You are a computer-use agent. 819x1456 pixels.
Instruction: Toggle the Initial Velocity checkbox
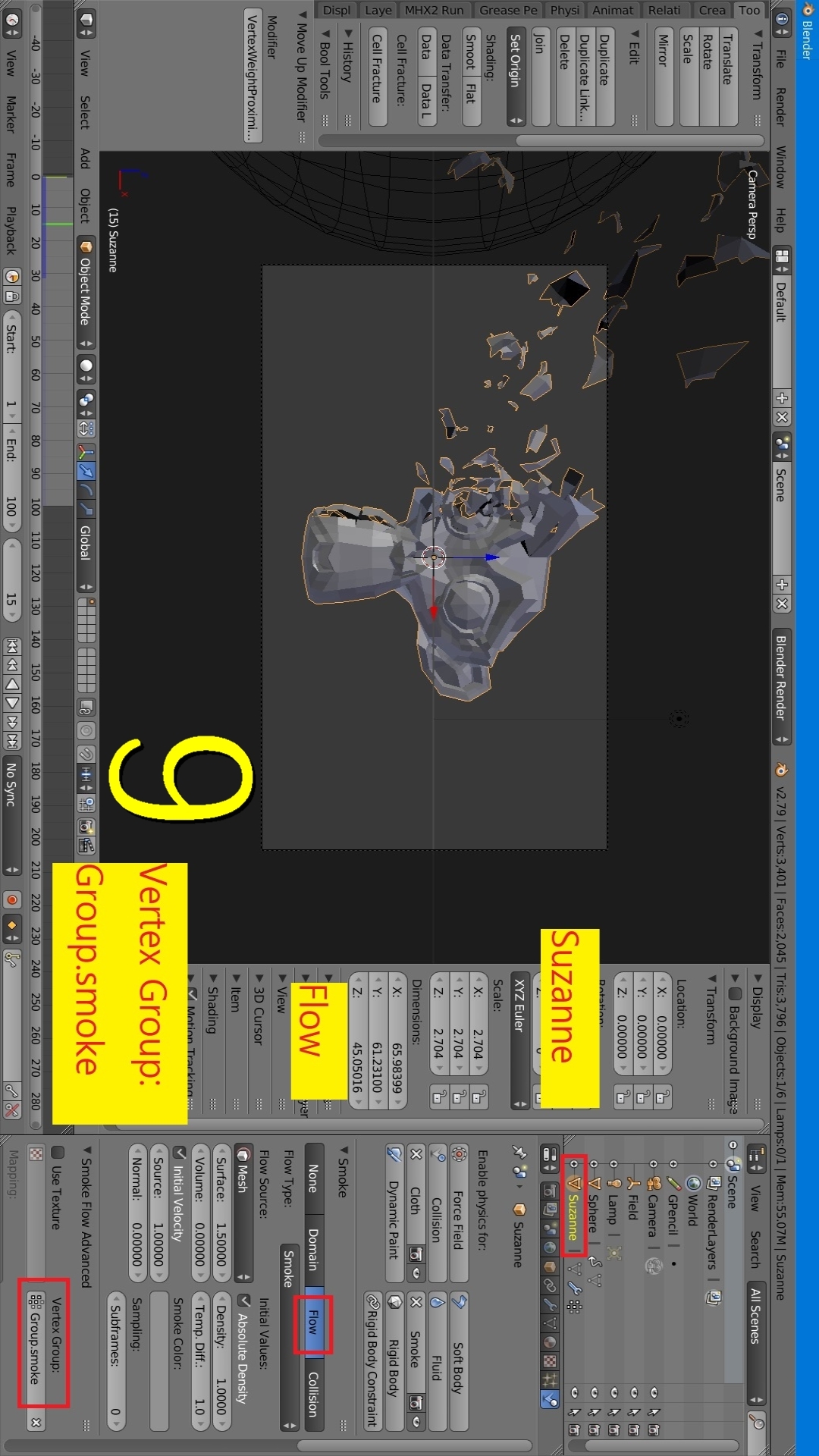[179, 1153]
